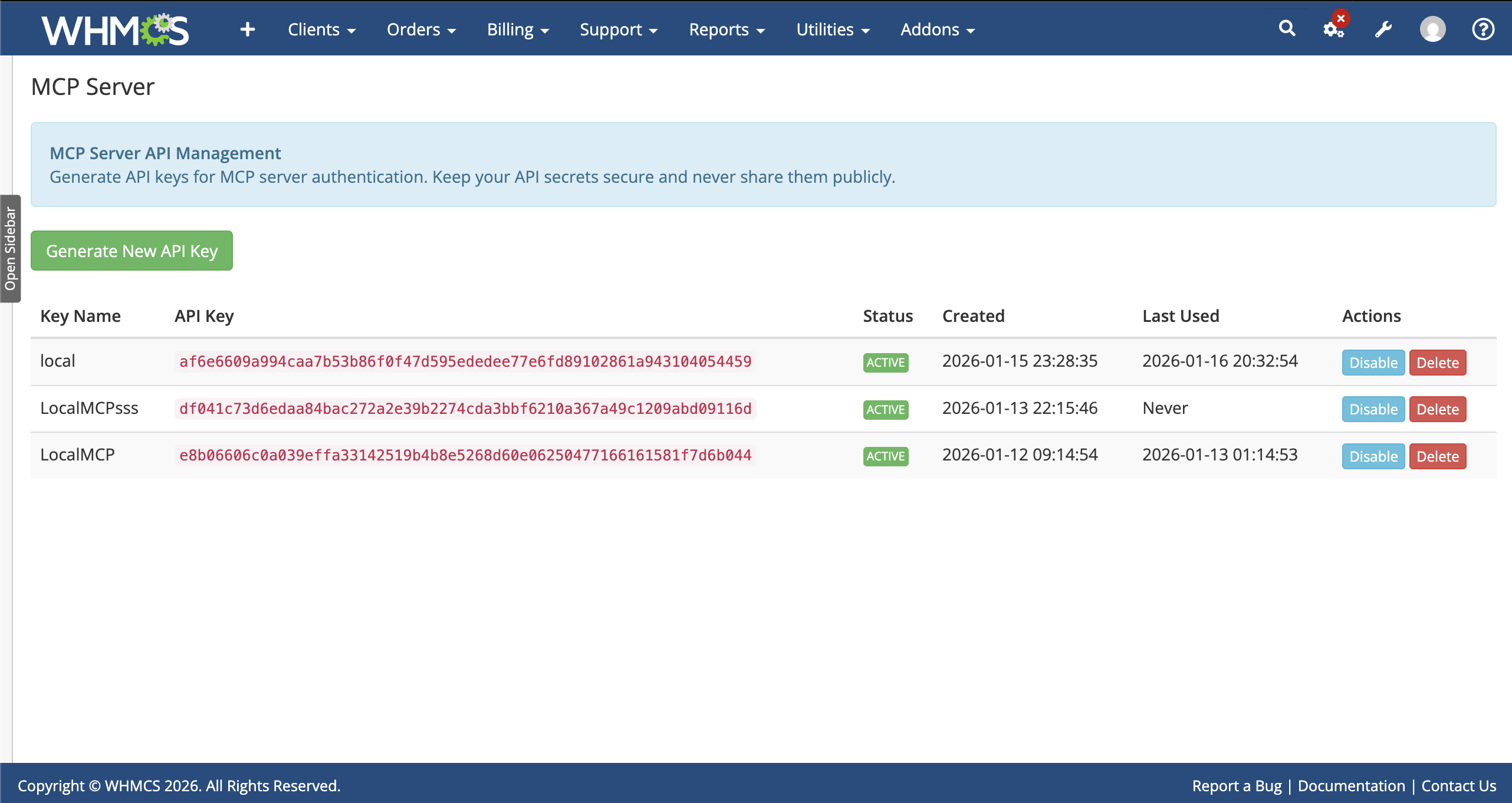Open the search magnifier icon
Image resolution: width=1512 pixels, height=803 pixels.
click(x=1287, y=28)
